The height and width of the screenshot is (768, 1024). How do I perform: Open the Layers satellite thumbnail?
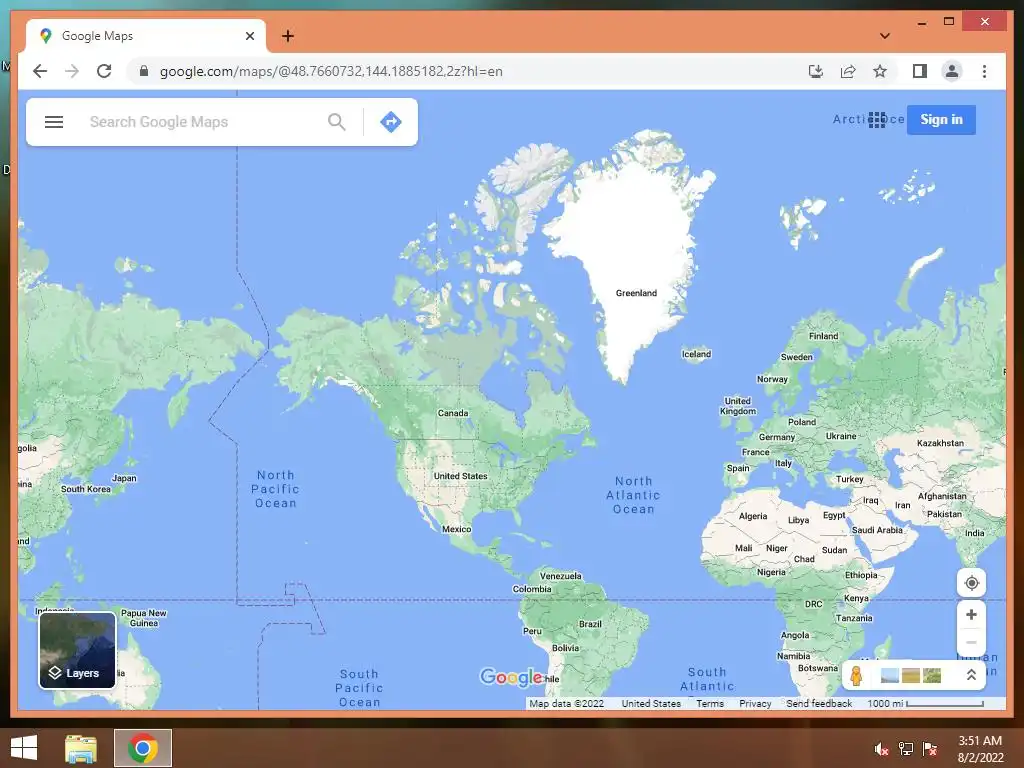[x=78, y=650]
